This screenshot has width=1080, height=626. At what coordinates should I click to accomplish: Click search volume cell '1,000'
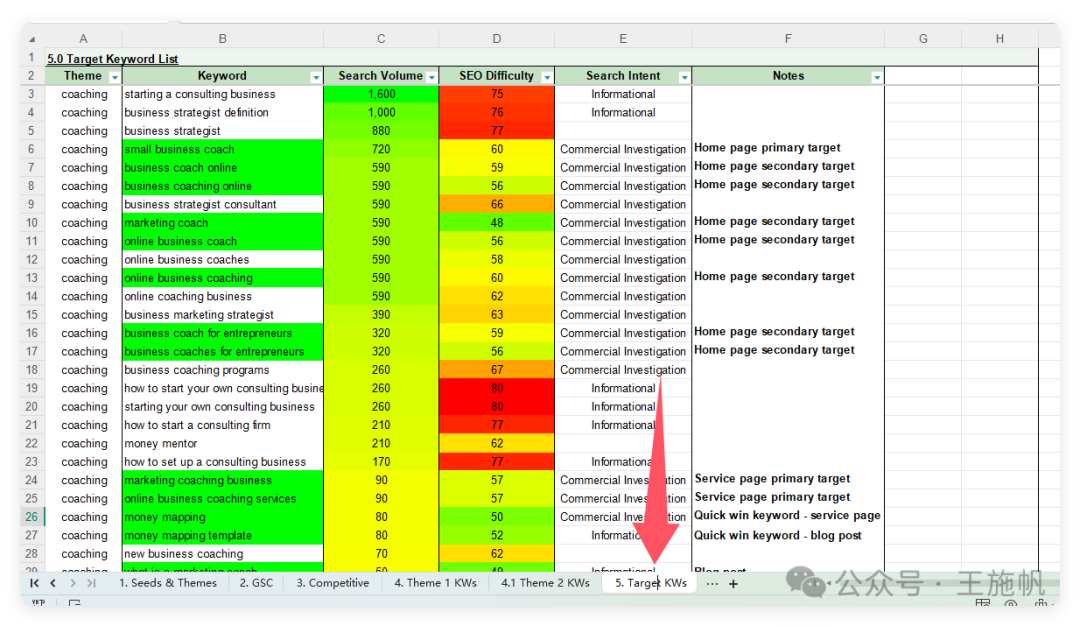point(381,112)
